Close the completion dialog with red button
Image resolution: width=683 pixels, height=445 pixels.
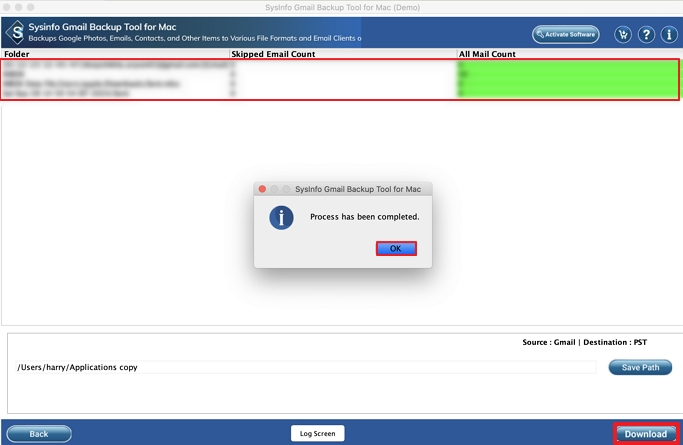coord(262,189)
